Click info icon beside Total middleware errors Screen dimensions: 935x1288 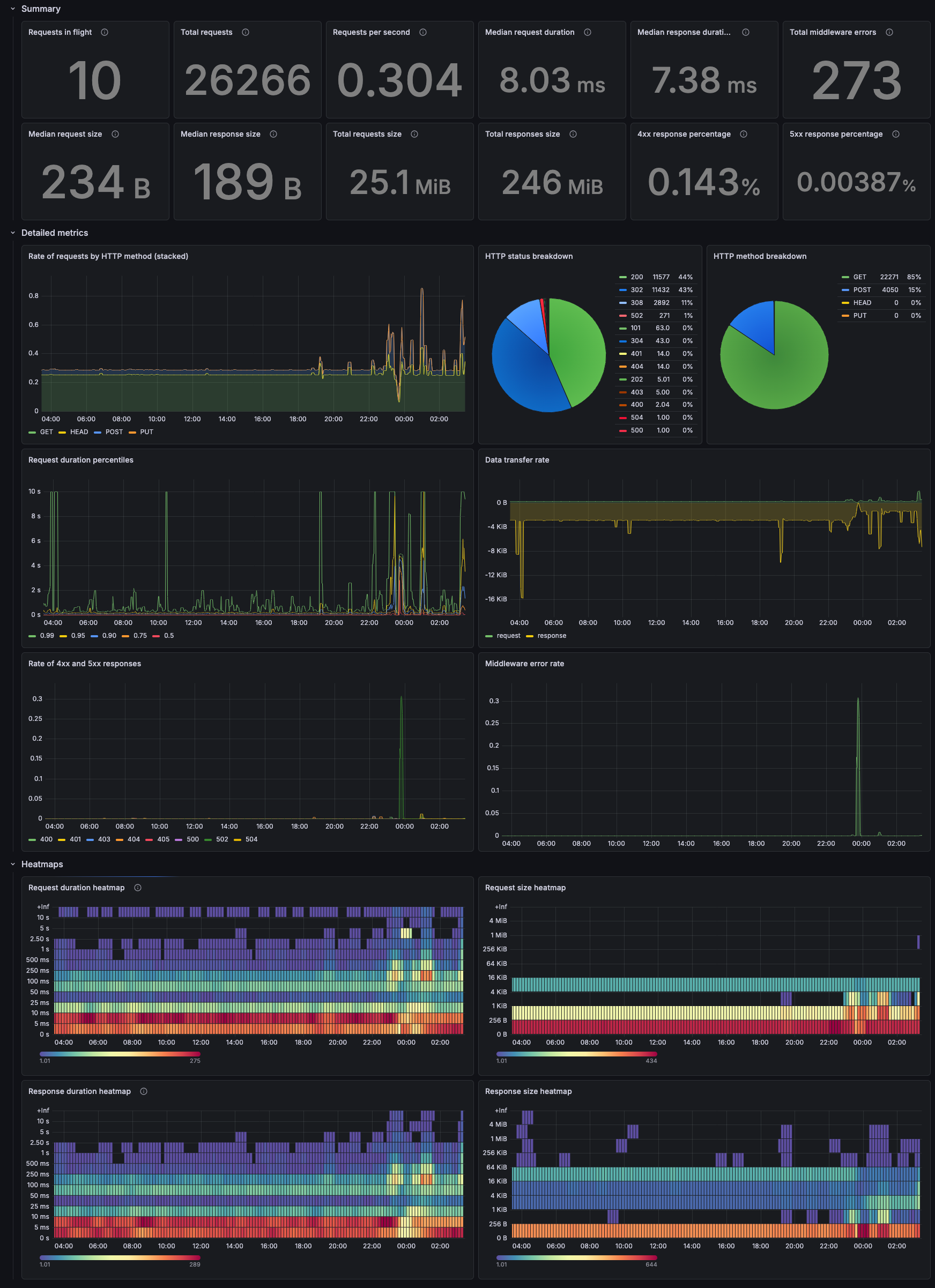click(889, 32)
